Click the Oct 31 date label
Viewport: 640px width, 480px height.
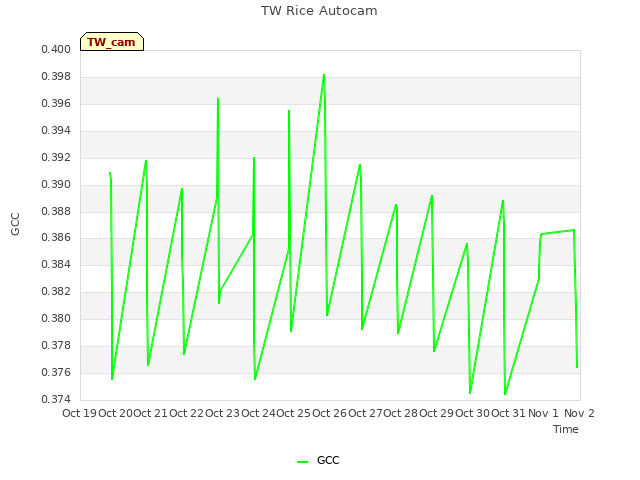(x=508, y=413)
